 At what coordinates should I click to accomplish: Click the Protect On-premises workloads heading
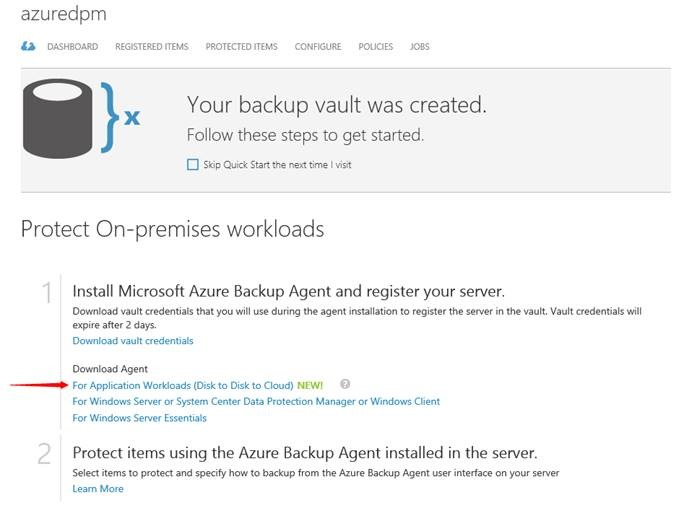point(172,229)
